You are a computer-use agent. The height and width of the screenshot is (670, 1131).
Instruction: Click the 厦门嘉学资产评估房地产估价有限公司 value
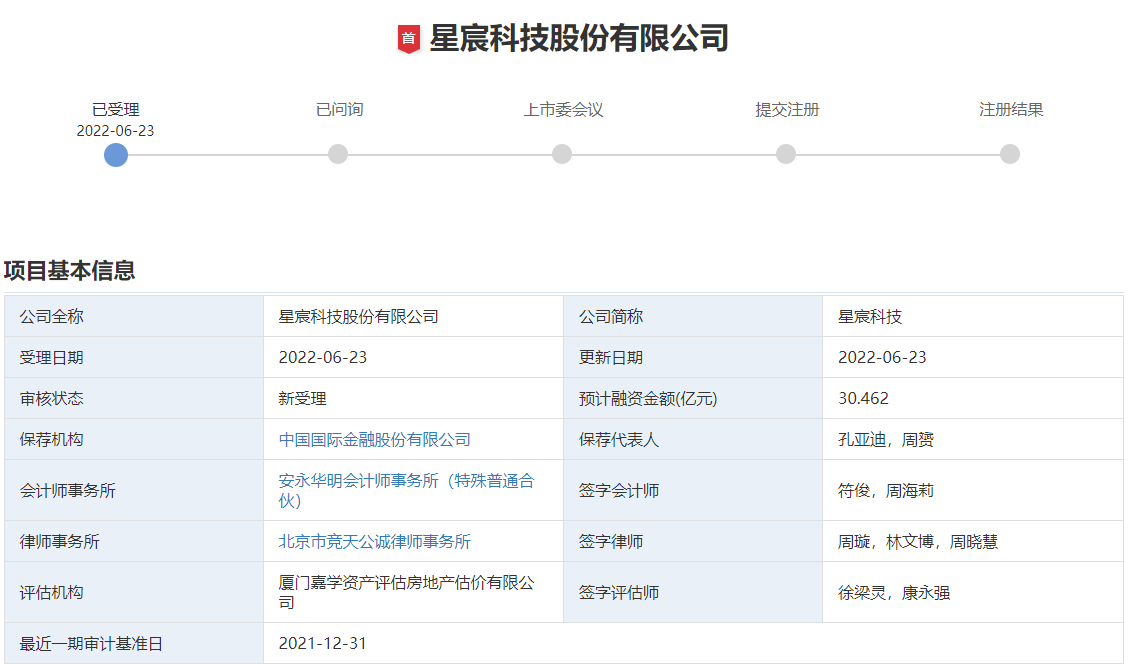[406, 592]
